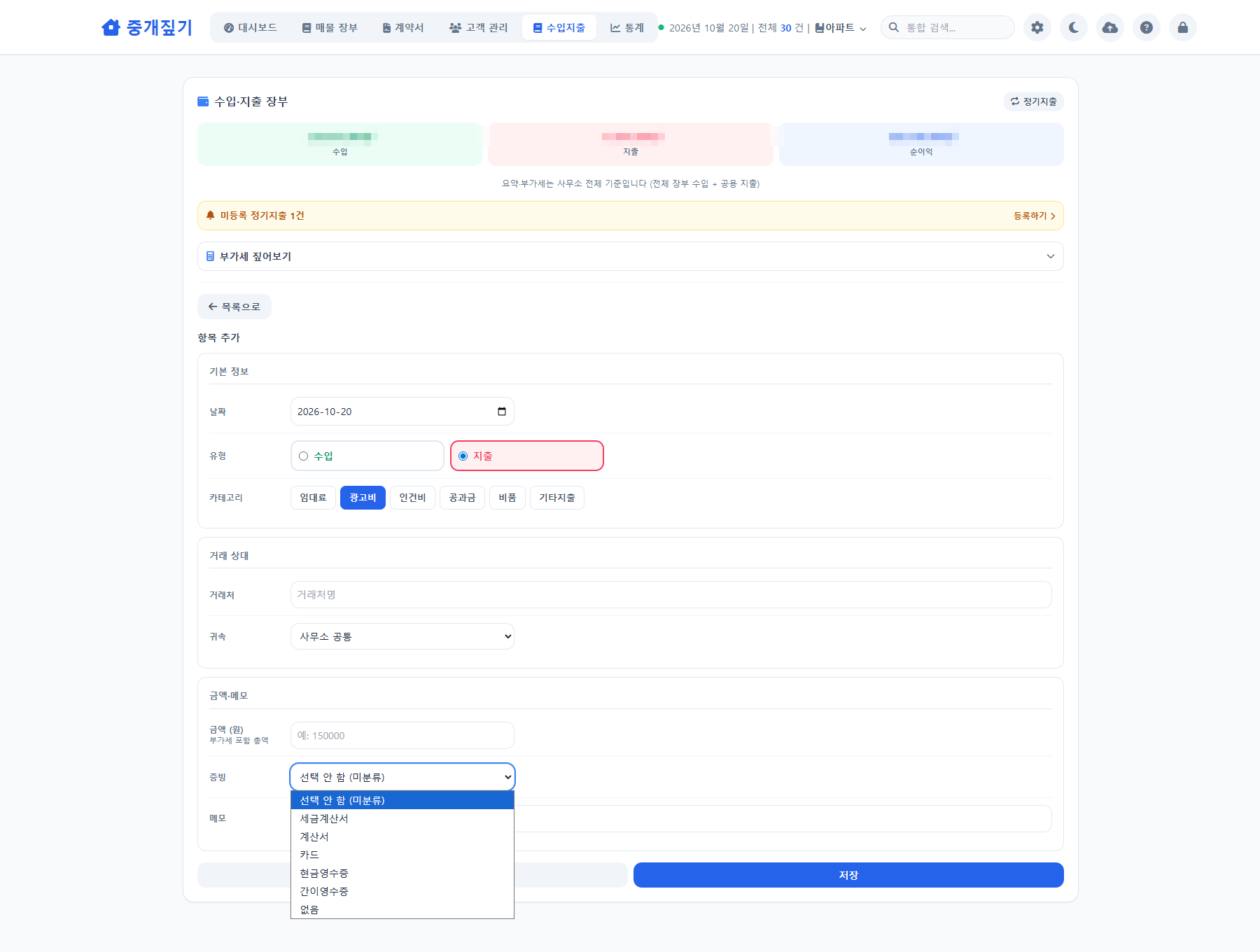Screen dimensions: 1260x952
Task: Lock the app with the padlock icon
Action: click(x=1183, y=27)
